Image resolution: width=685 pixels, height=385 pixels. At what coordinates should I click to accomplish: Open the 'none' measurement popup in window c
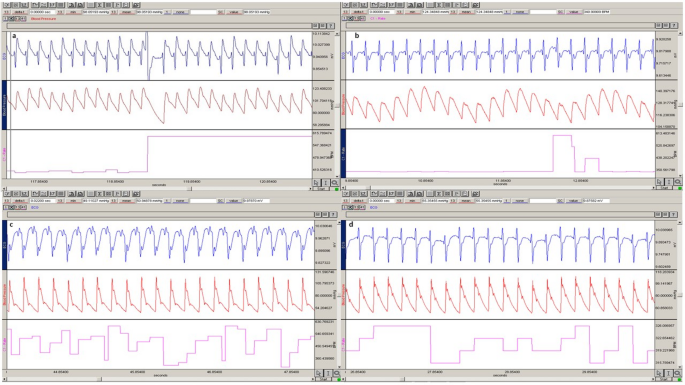pos(180,201)
